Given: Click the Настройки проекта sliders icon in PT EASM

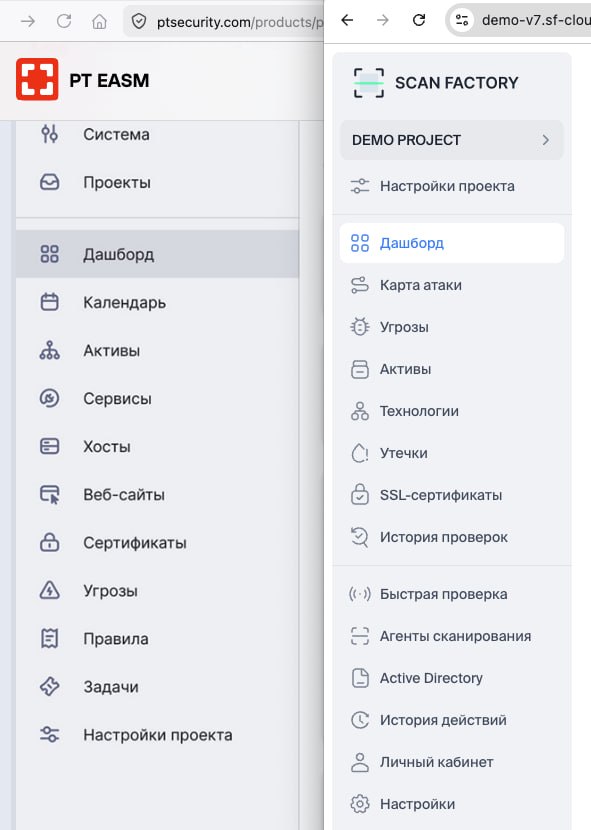Looking at the screenshot, I should pyautogui.click(x=50, y=735).
